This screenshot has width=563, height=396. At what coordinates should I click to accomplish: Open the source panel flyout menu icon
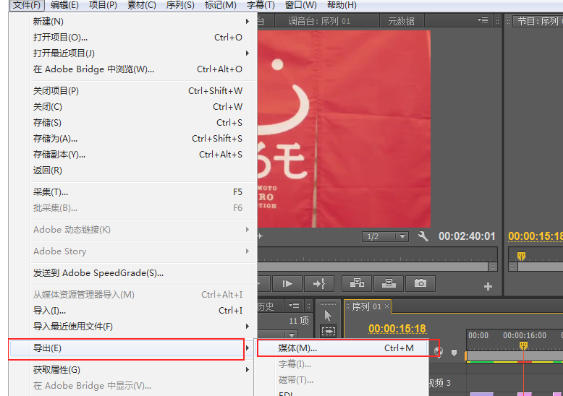coord(483,20)
